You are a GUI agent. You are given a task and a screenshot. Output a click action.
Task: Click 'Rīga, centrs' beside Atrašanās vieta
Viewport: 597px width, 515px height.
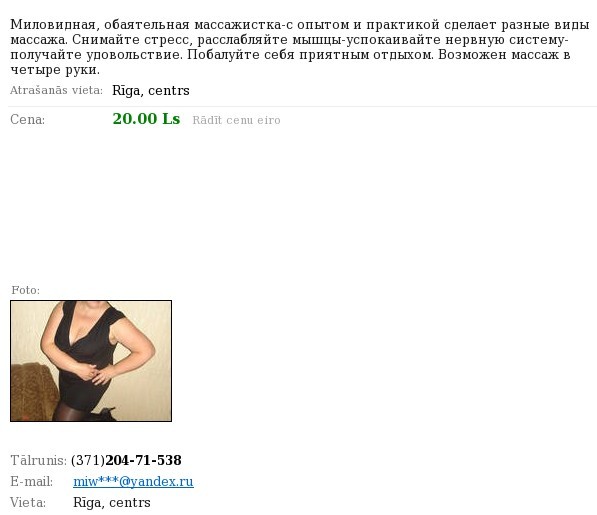coord(151,91)
